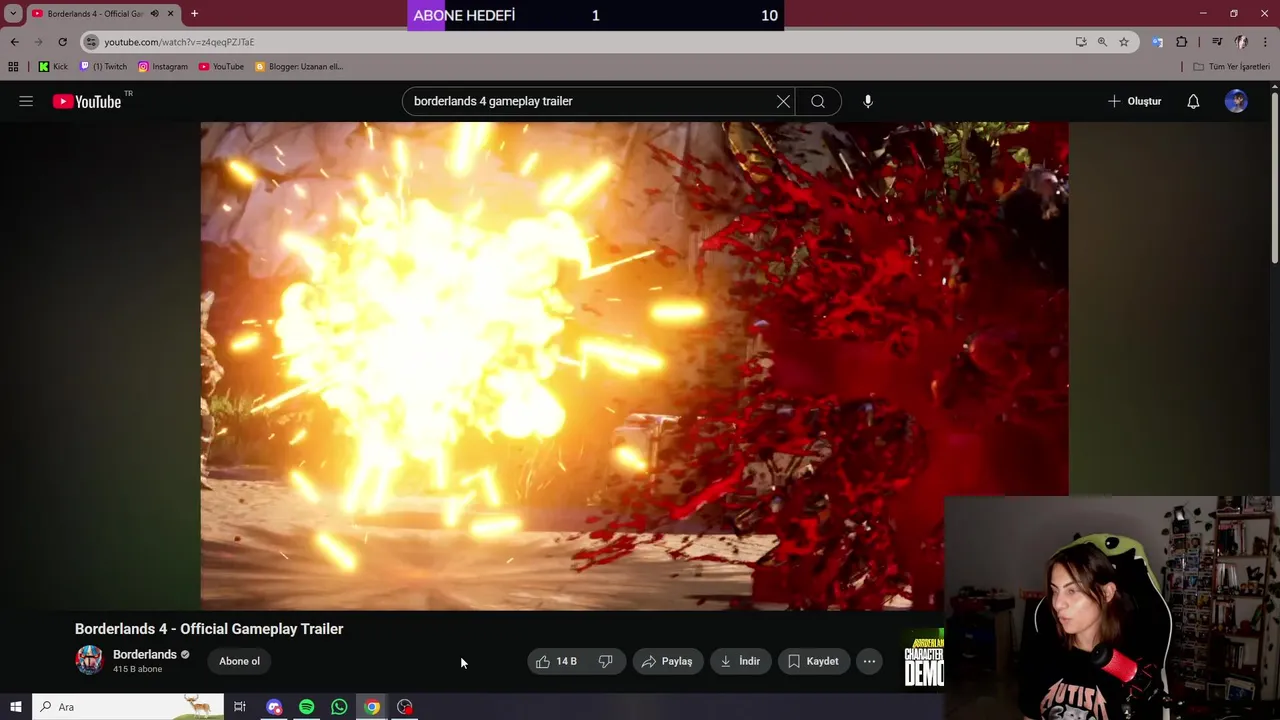This screenshot has height=720, width=1280.
Task: Go to the YouTube home logo
Action: [87, 101]
